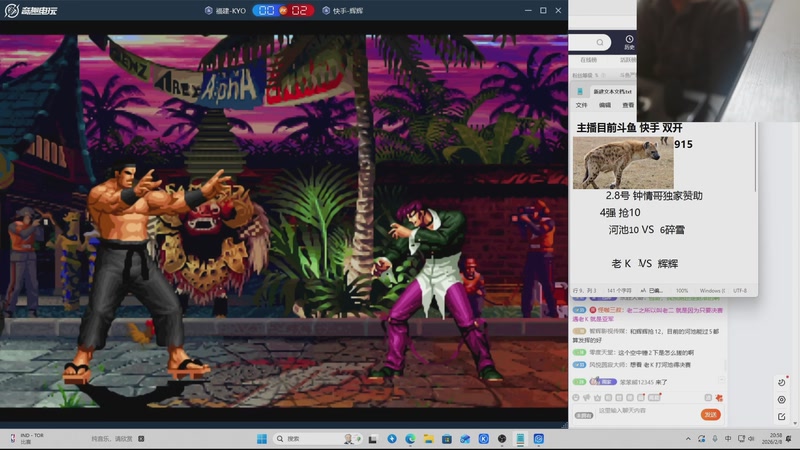This screenshot has width=800, height=450.
Task: Click the '4强 抢10' text line
Action: pyautogui.click(x=620, y=213)
